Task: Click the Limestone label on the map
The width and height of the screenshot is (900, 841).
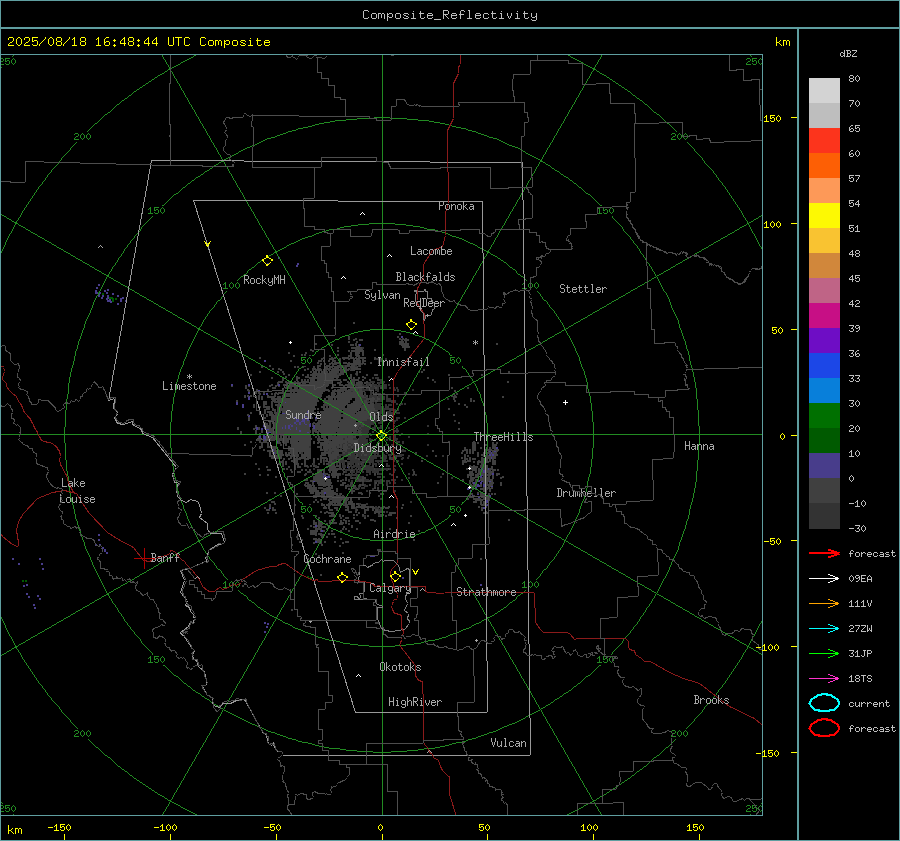Action: click(189, 386)
